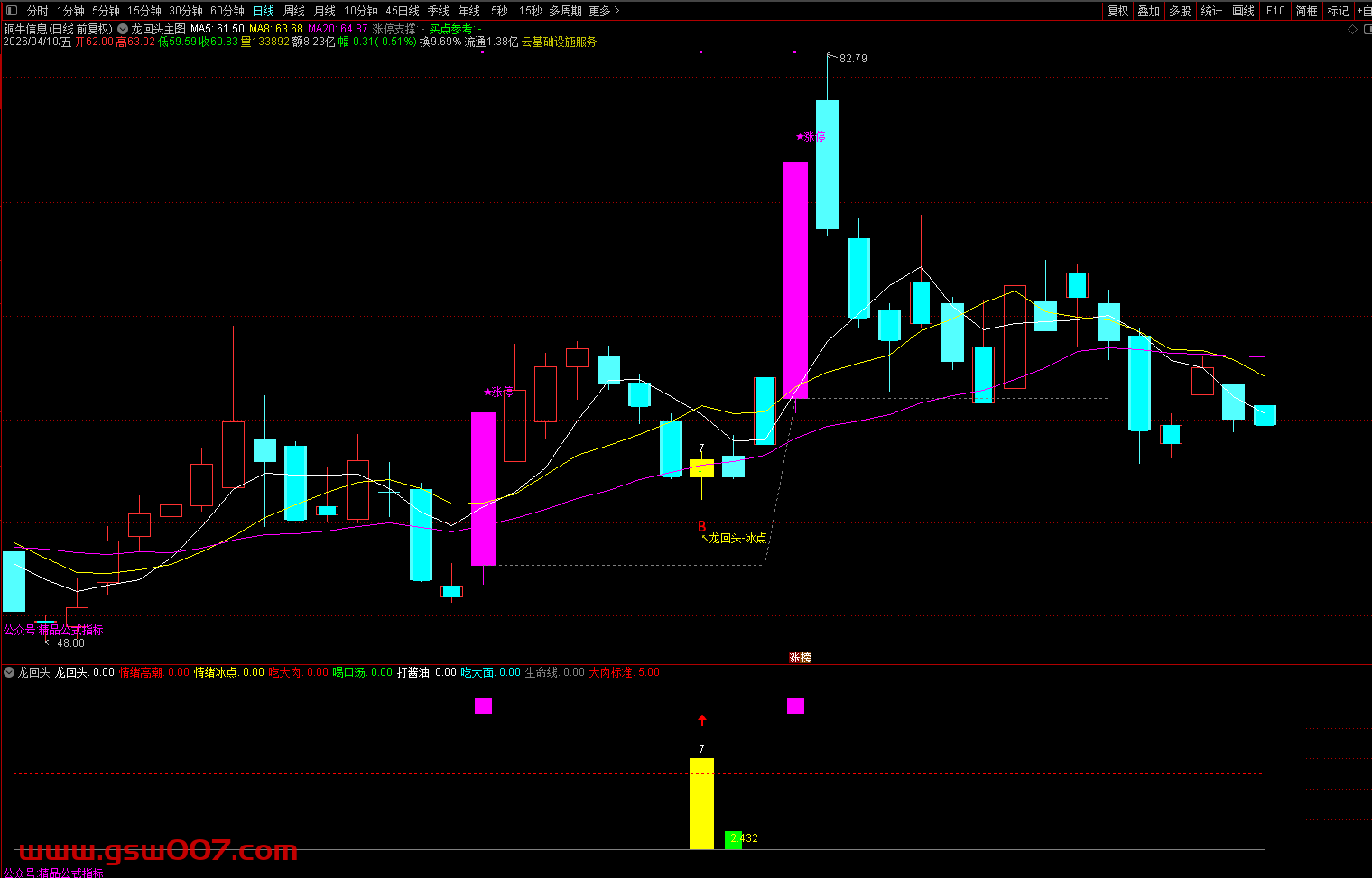Expand the 更多 periods menu

coord(604,11)
